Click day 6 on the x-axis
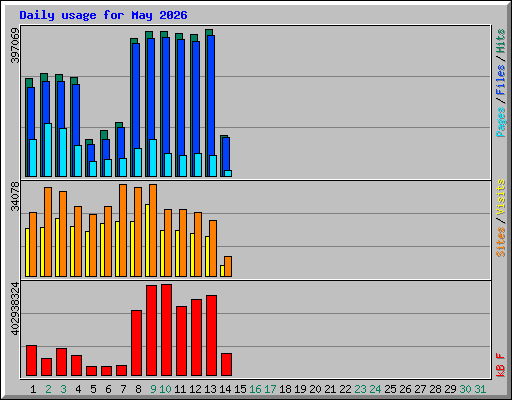Viewport: 512px width, 400px height. coord(108,389)
